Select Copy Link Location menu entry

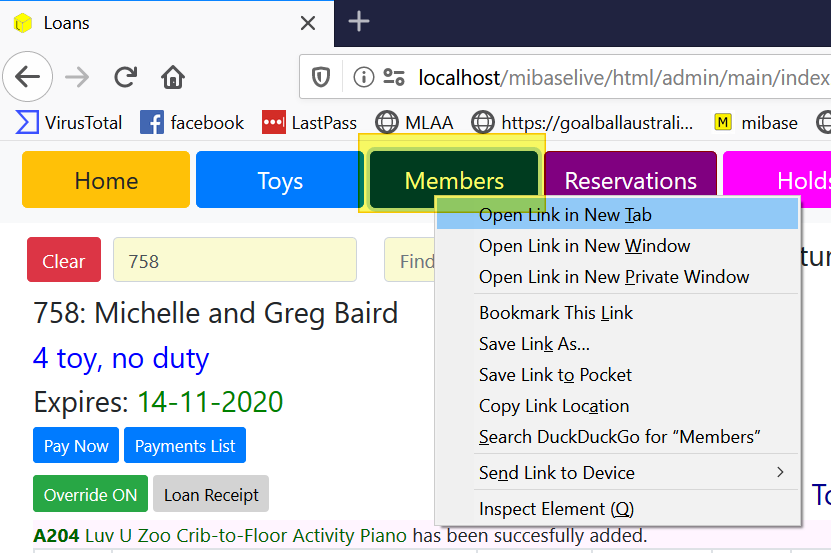[x=554, y=406]
